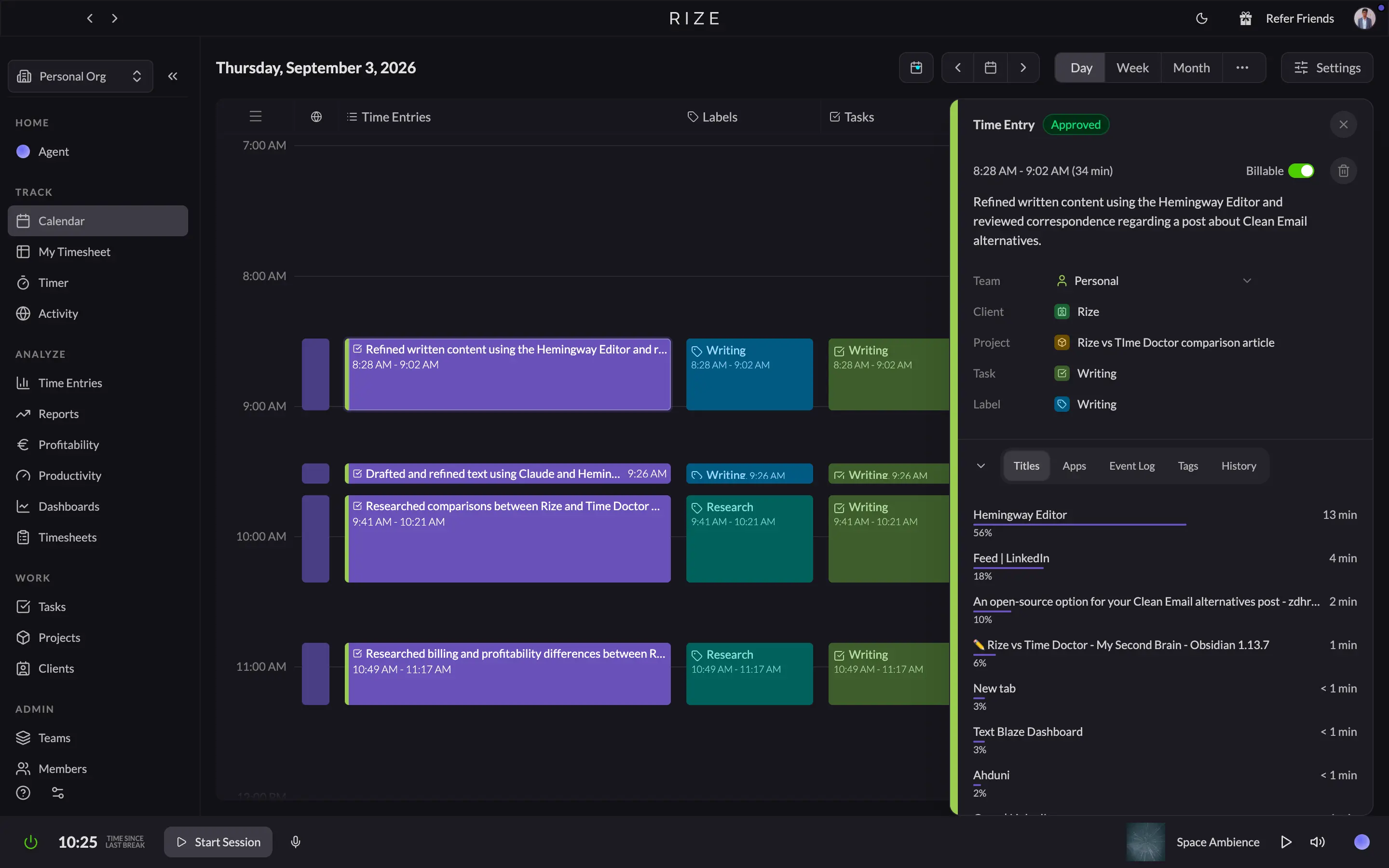The height and width of the screenshot is (868, 1389).
Task: Switch to the History tab
Action: tap(1239, 466)
